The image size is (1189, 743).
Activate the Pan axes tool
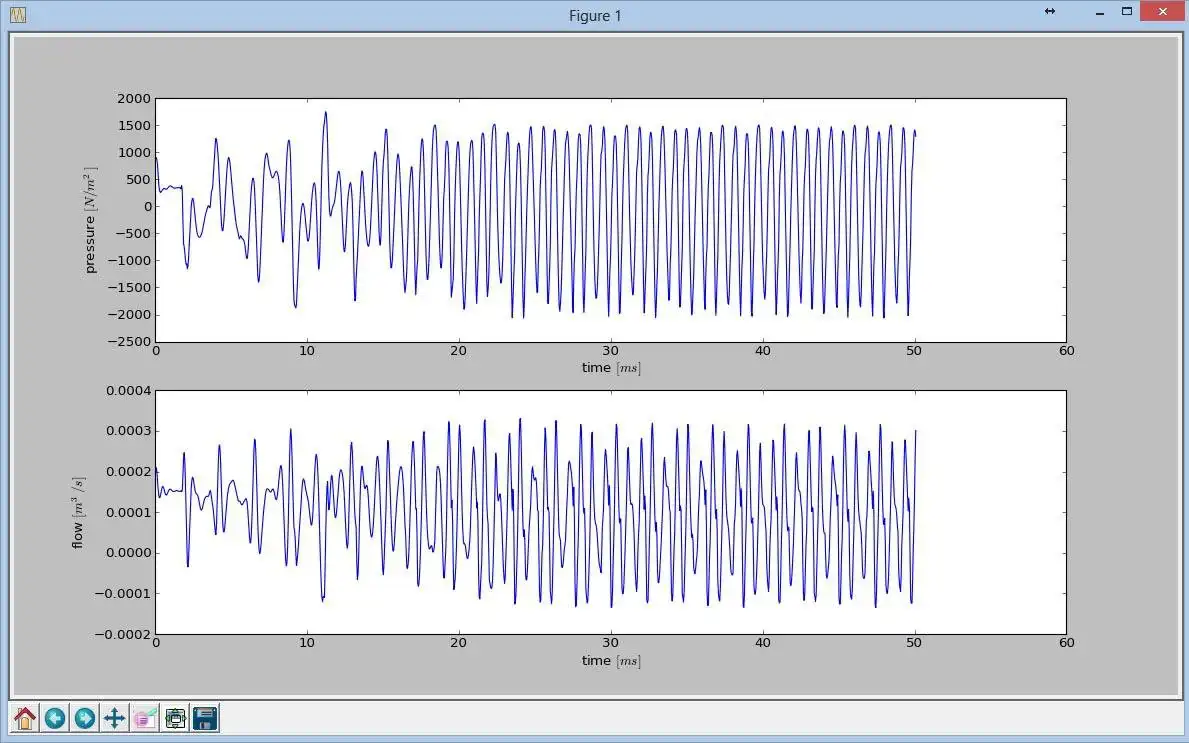click(x=115, y=717)
